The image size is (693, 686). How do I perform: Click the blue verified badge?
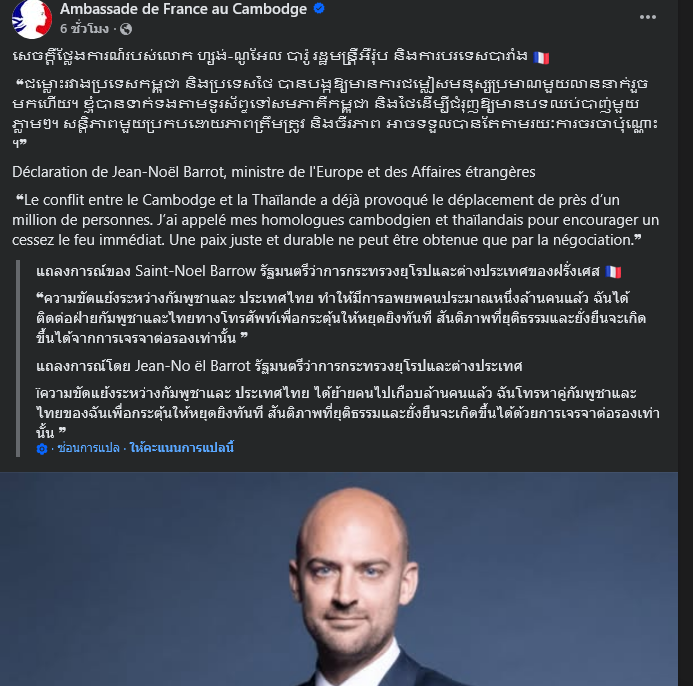319,9
